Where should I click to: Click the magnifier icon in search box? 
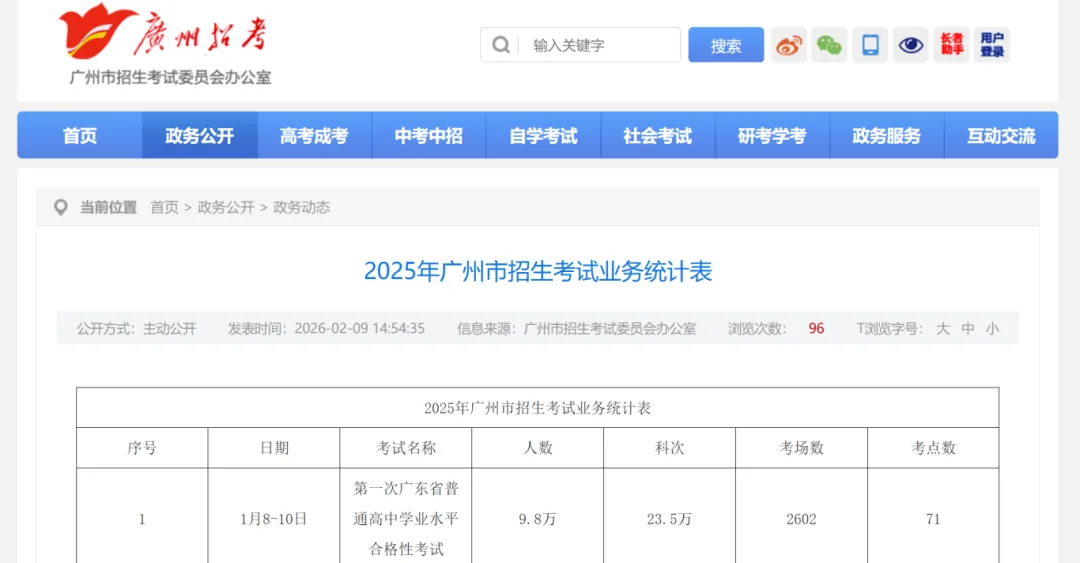tap(501, 45)
